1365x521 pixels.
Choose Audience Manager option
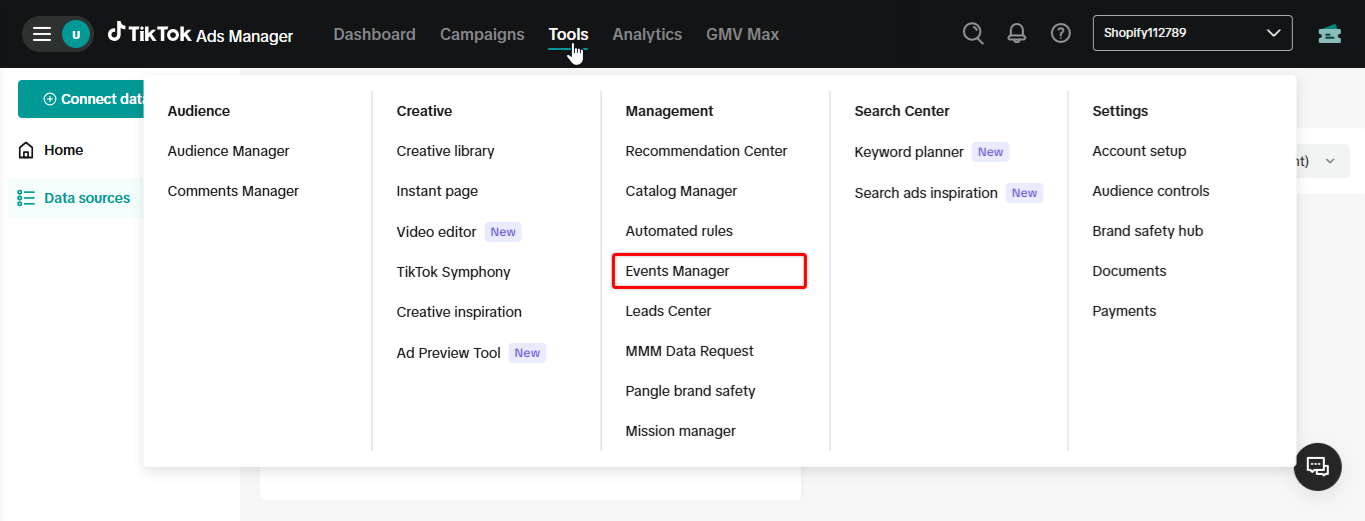click(x=228, y=151)
